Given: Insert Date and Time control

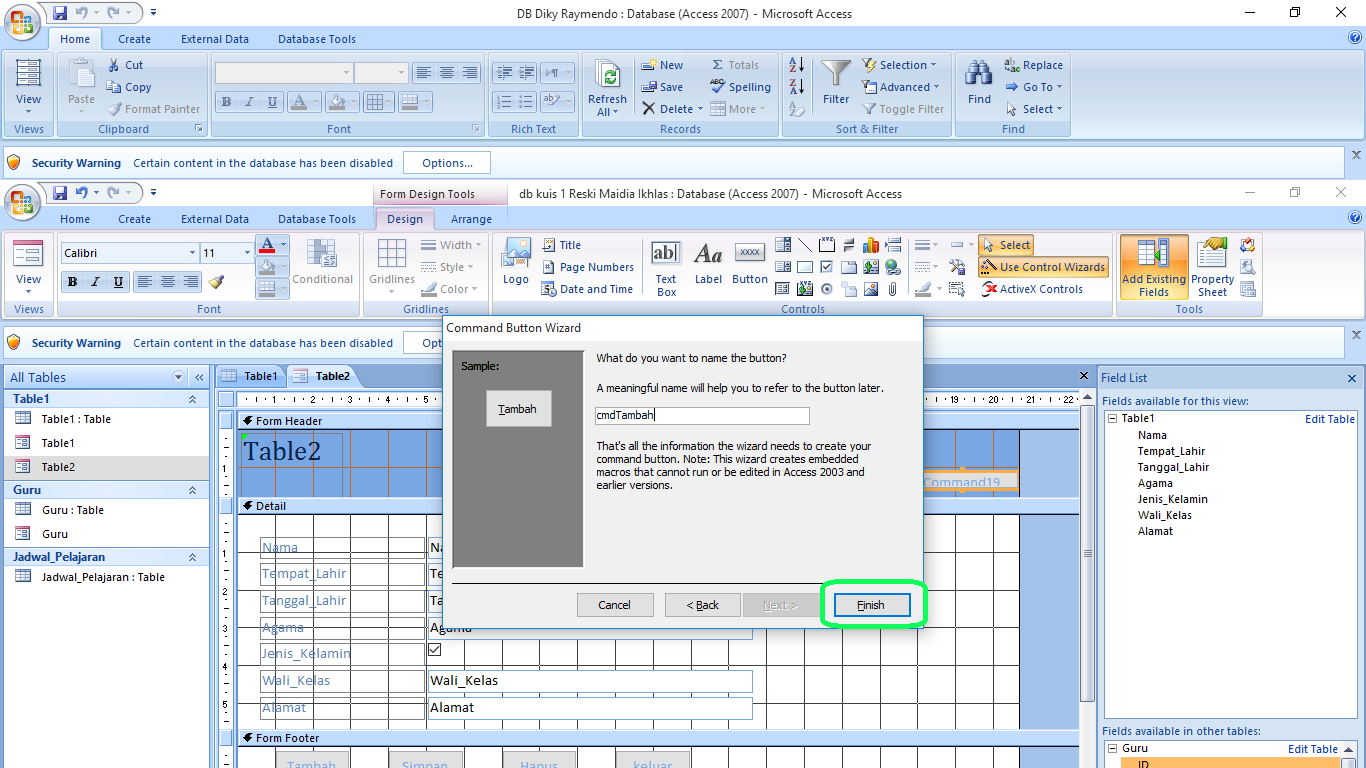Looking at the screenshot, I should (x=587, y=289).
